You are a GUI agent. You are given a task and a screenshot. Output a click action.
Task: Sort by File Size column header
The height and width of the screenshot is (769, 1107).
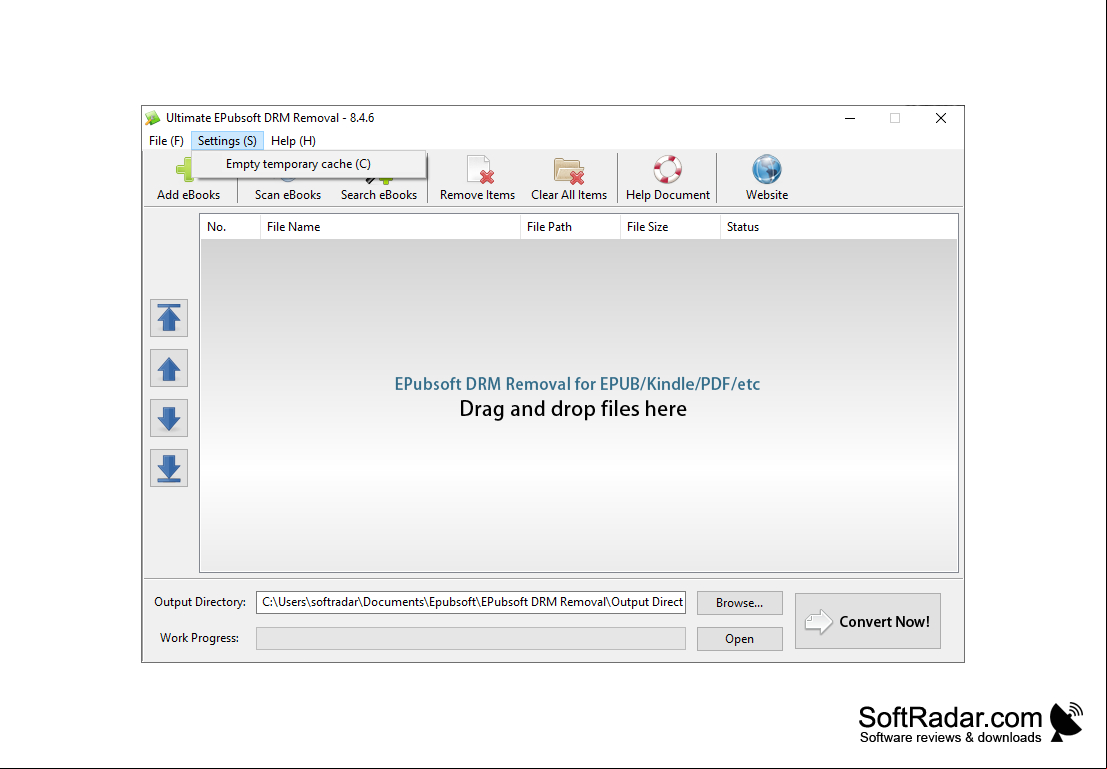tap(670, 227)
